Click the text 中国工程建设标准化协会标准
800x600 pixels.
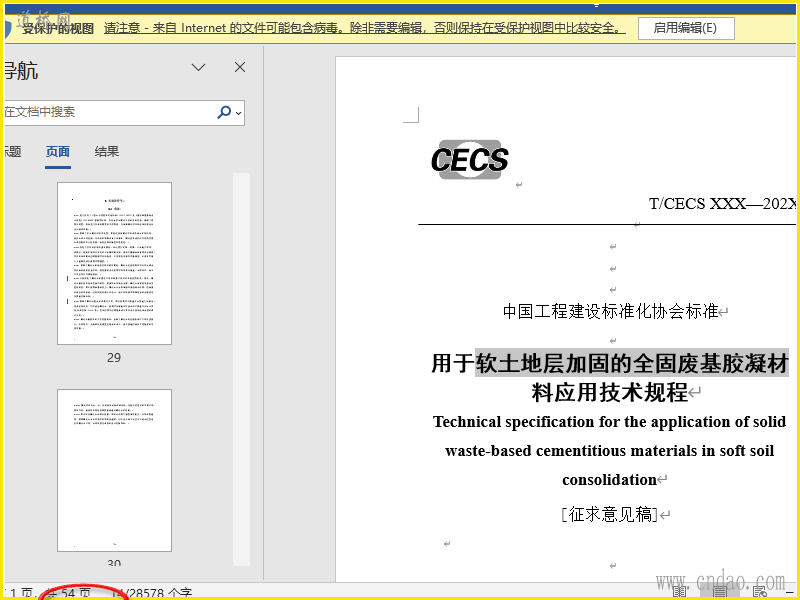[610, 311]
